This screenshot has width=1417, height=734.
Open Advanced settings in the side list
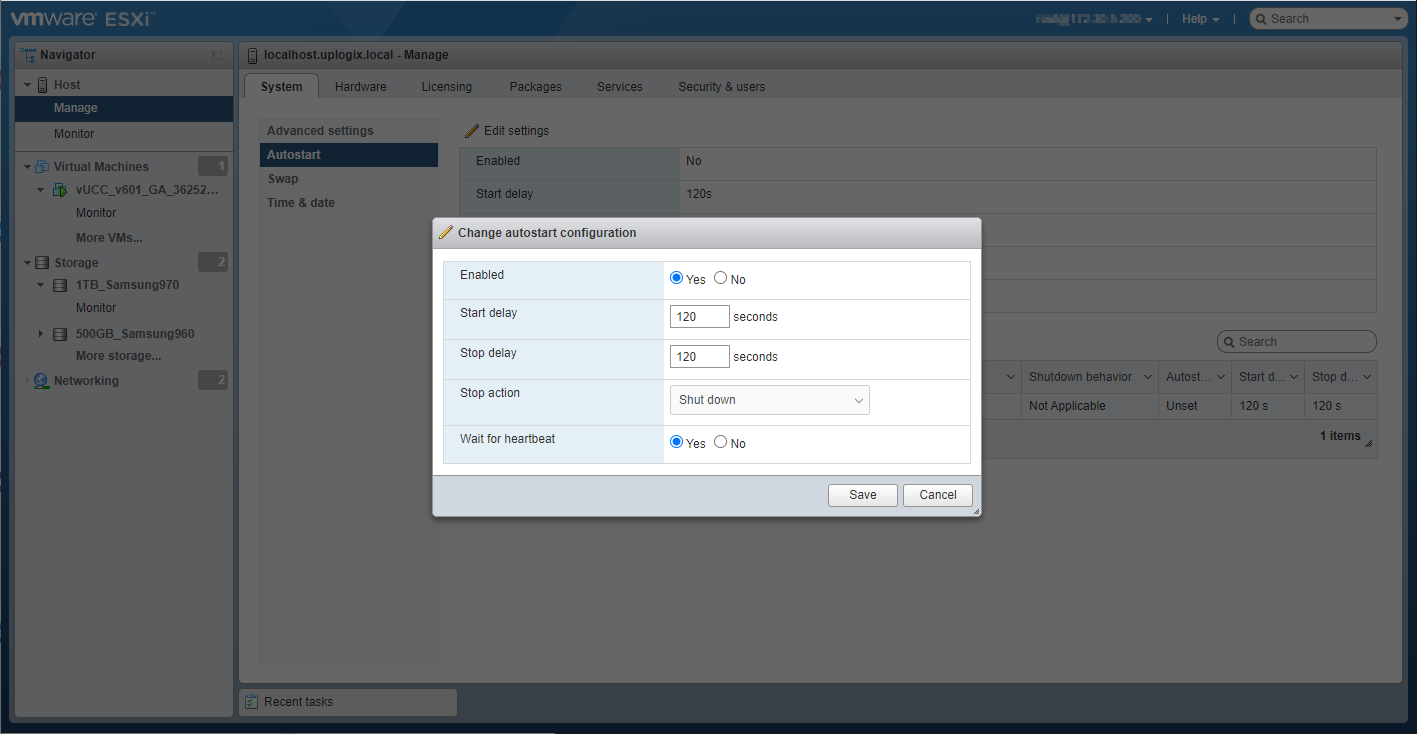coord(349,131)
